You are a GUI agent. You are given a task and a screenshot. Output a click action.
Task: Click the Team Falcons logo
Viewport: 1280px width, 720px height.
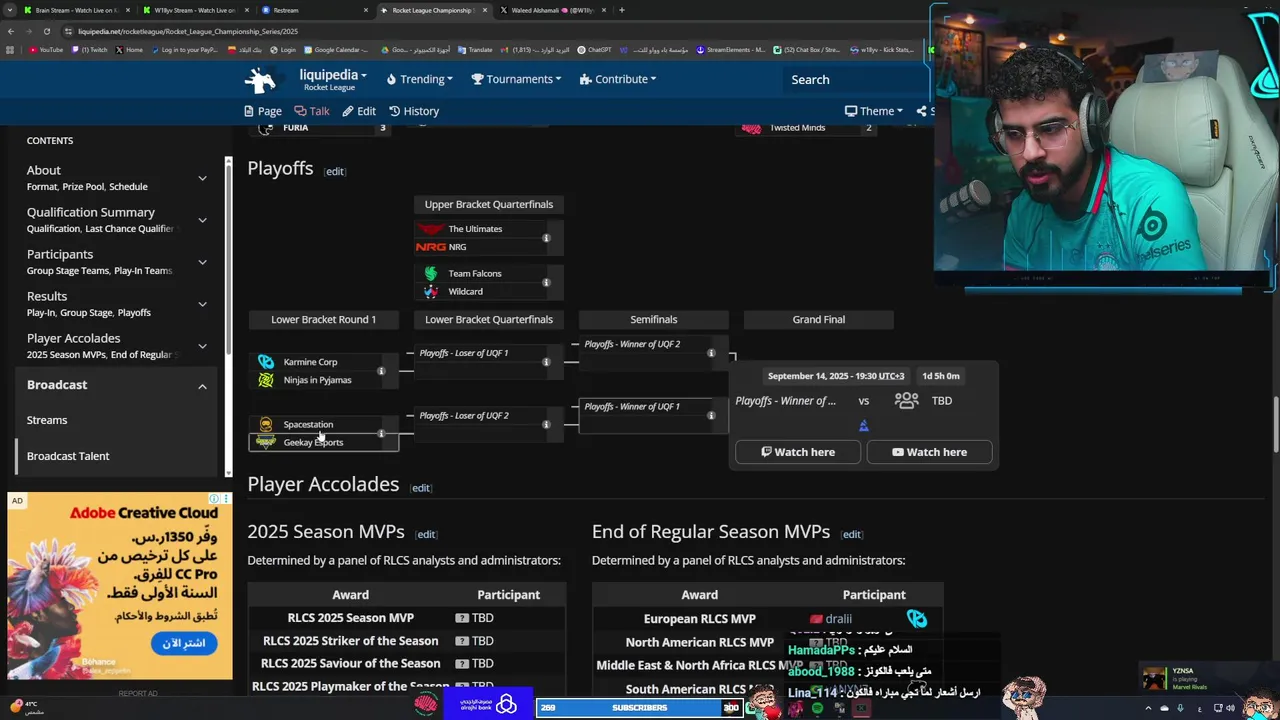coord(431,273)
